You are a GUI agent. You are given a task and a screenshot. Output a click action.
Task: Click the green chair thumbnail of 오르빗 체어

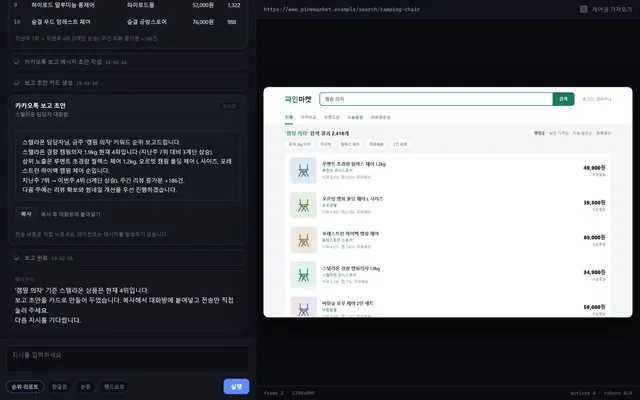tap(303, 205)
